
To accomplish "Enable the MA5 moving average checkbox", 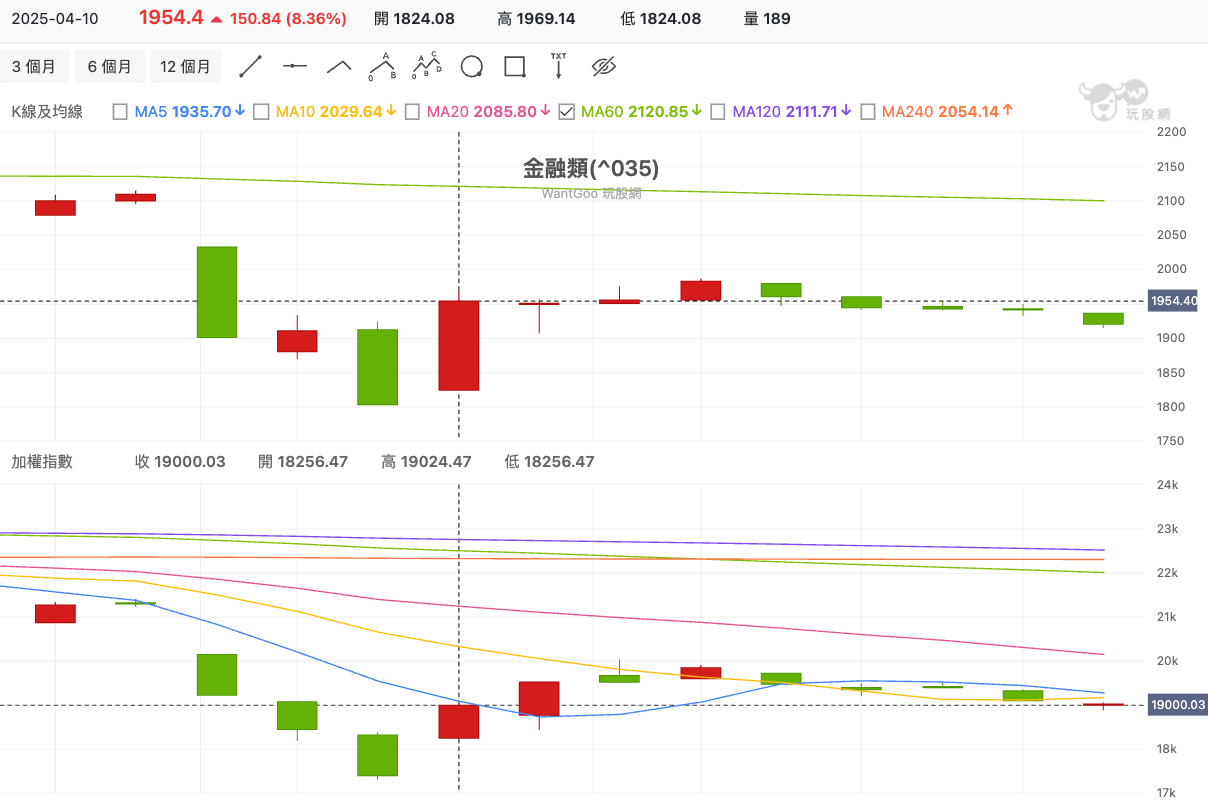I will (120, 112).
